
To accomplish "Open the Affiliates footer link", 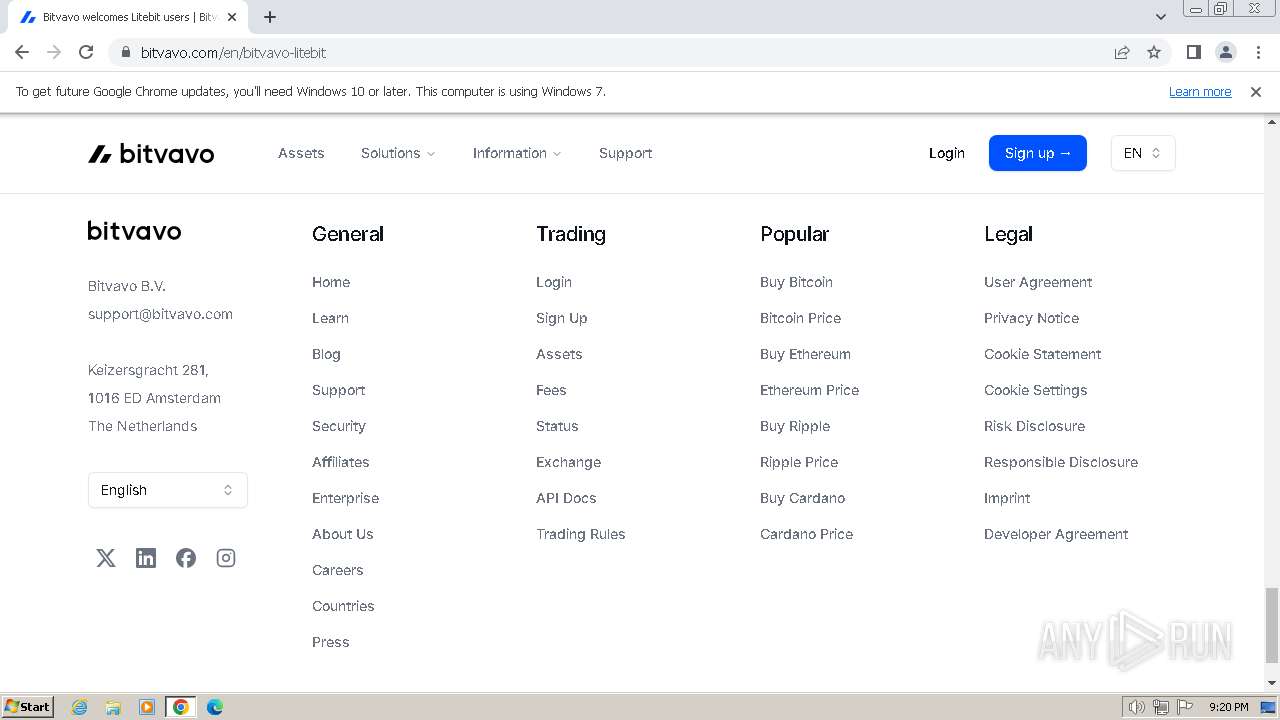I will point(341,462).
